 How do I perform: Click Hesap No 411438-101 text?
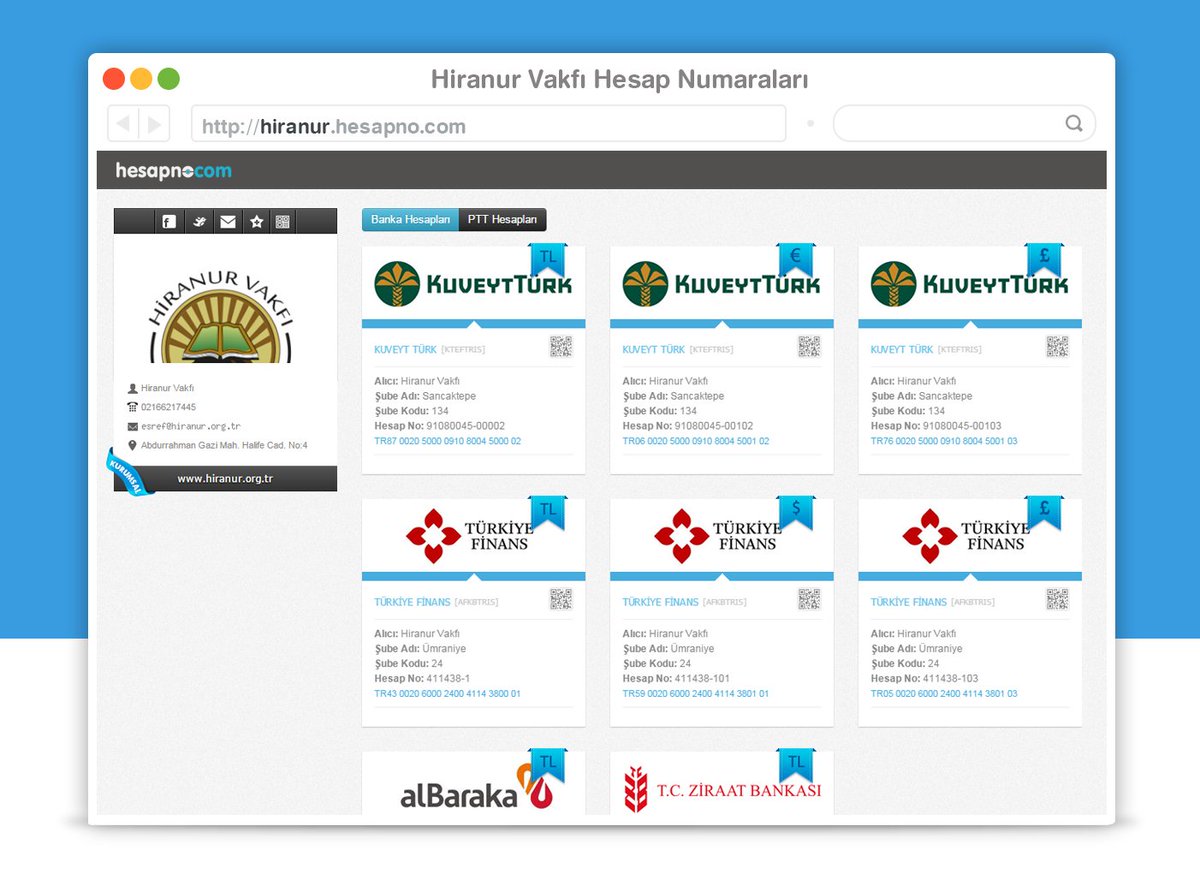676,678
